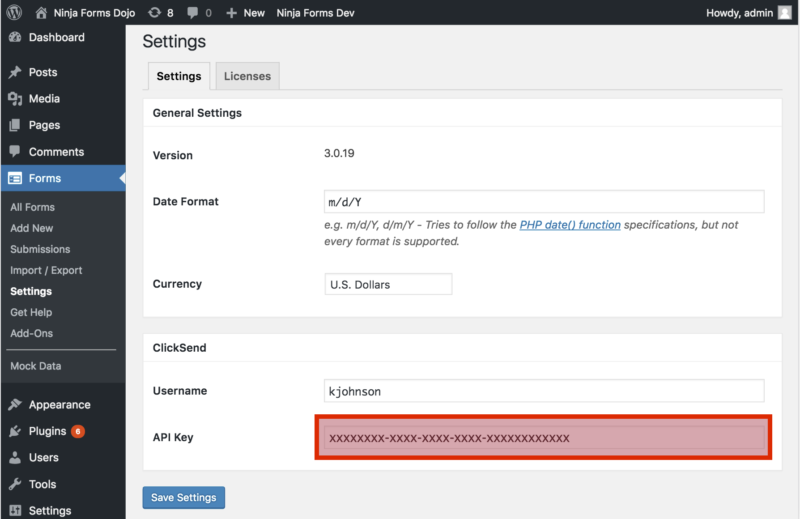
Task: Click the bottom Settings sliders icon
Action: (15, 510)
